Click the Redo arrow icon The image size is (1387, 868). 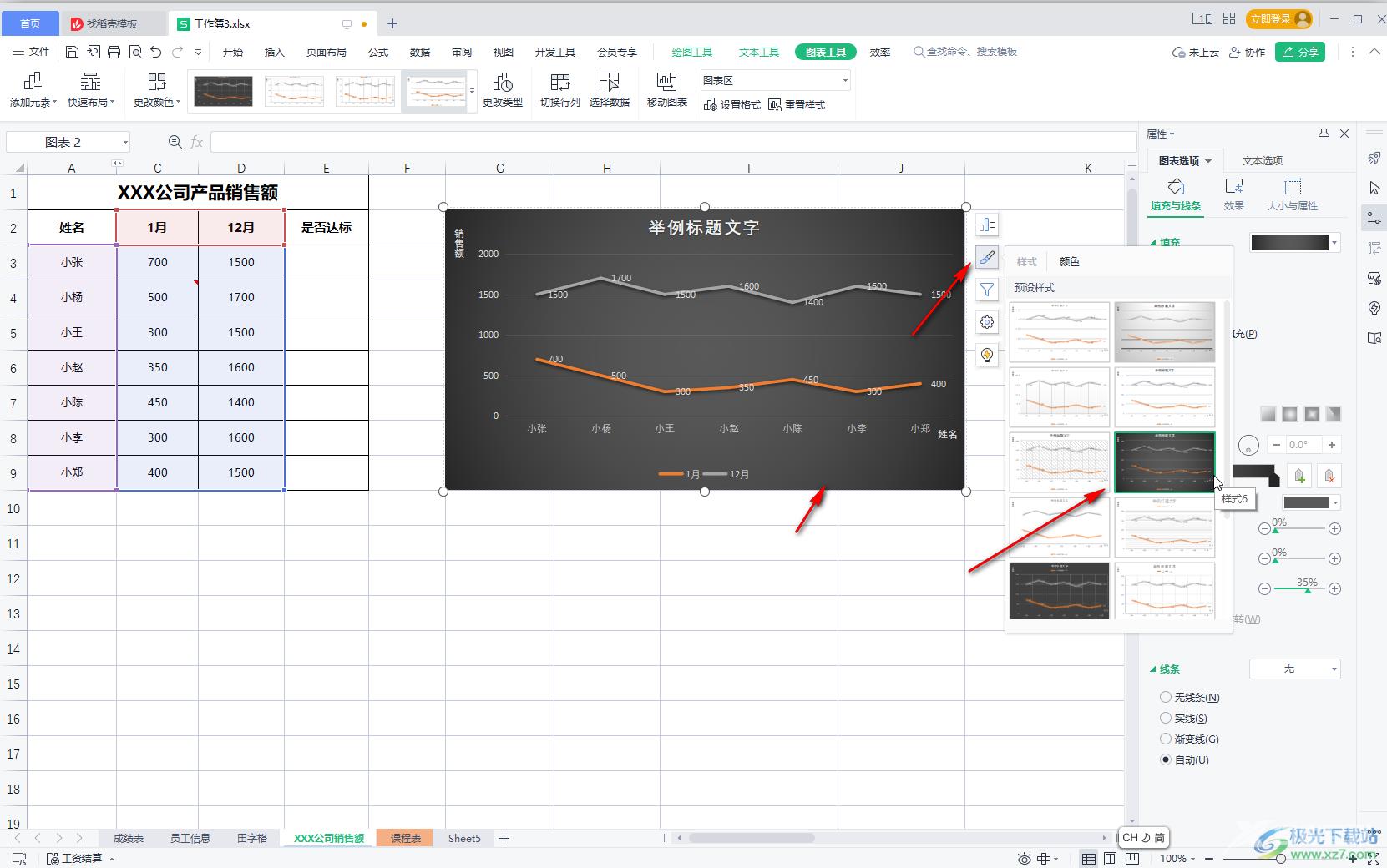pos(177,52)
